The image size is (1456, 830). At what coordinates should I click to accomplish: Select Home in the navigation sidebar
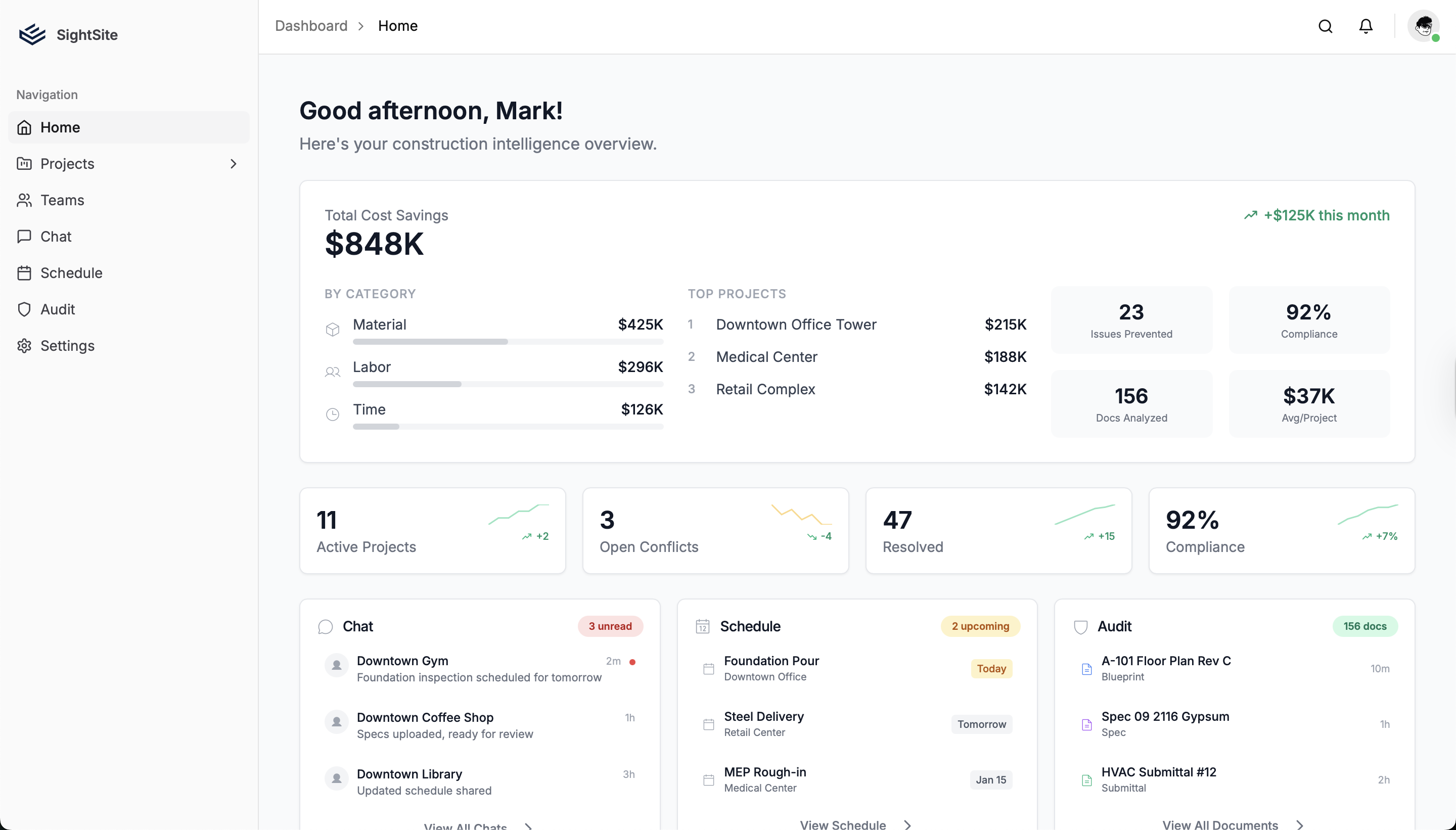pyautogui.click(x=60, y=127)
